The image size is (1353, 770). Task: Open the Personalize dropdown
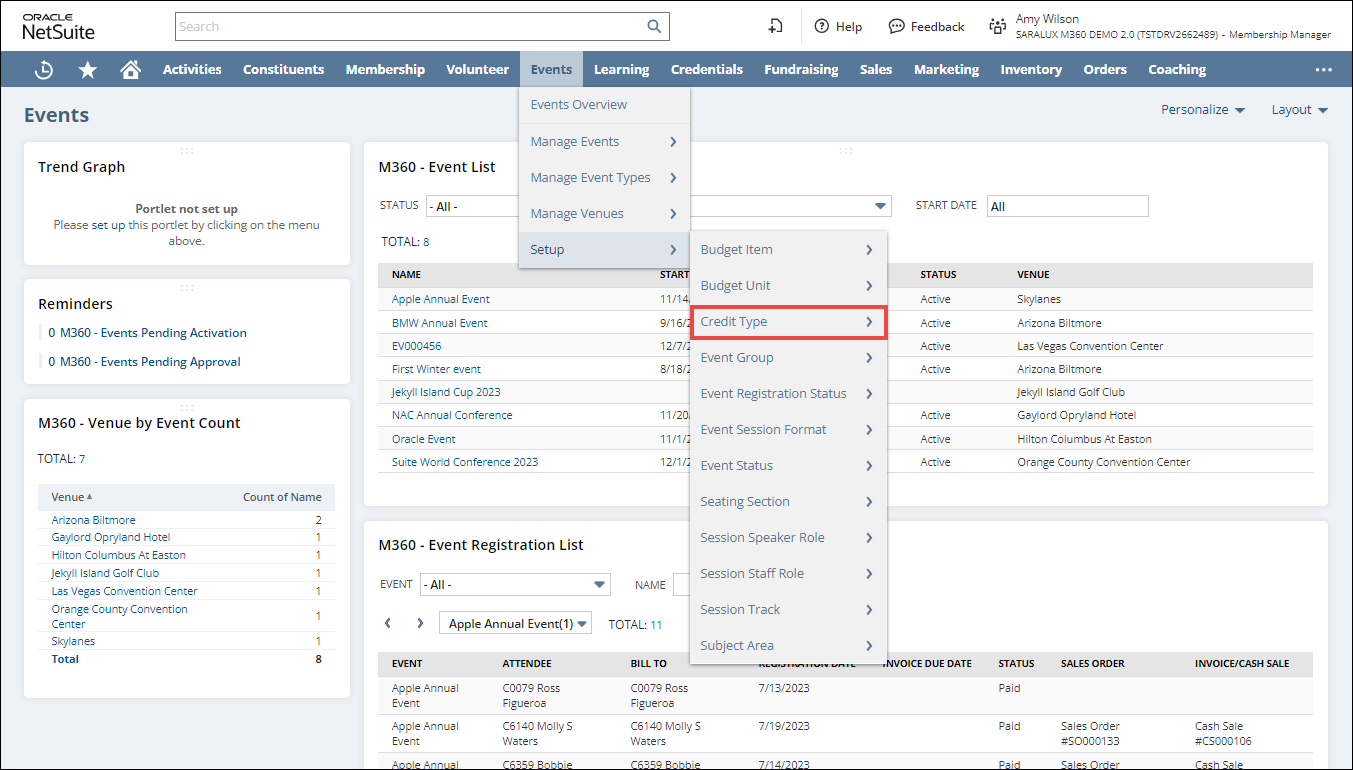tap(1202, 110)
